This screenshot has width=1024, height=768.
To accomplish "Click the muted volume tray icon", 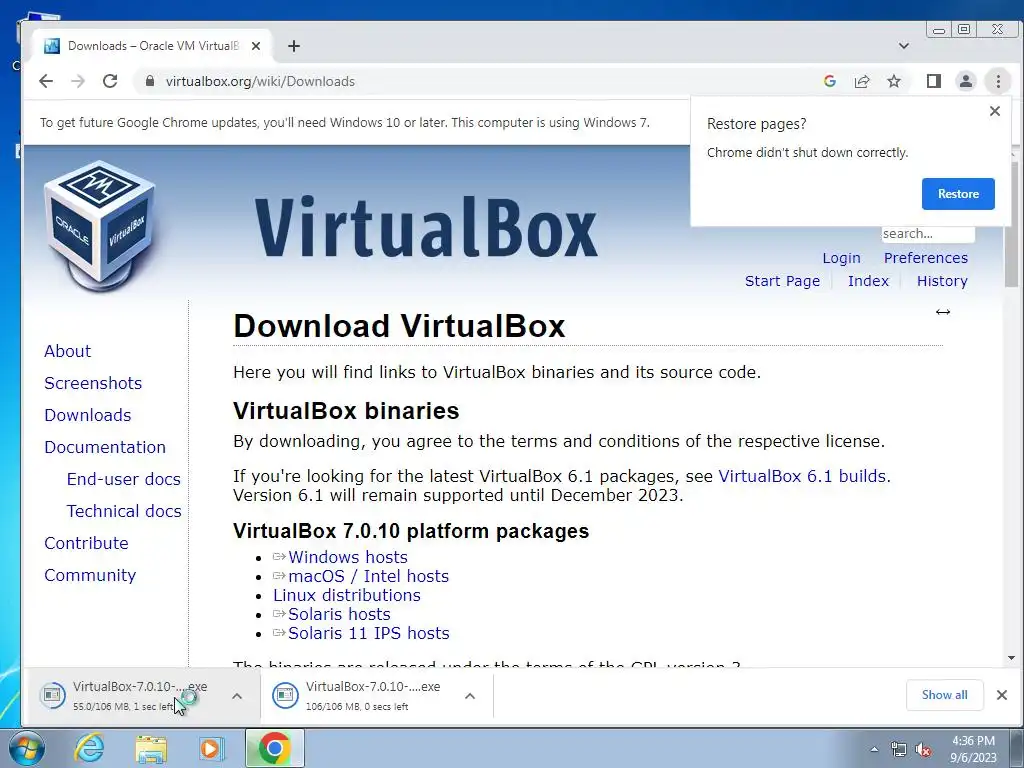I will coord(923,749).
